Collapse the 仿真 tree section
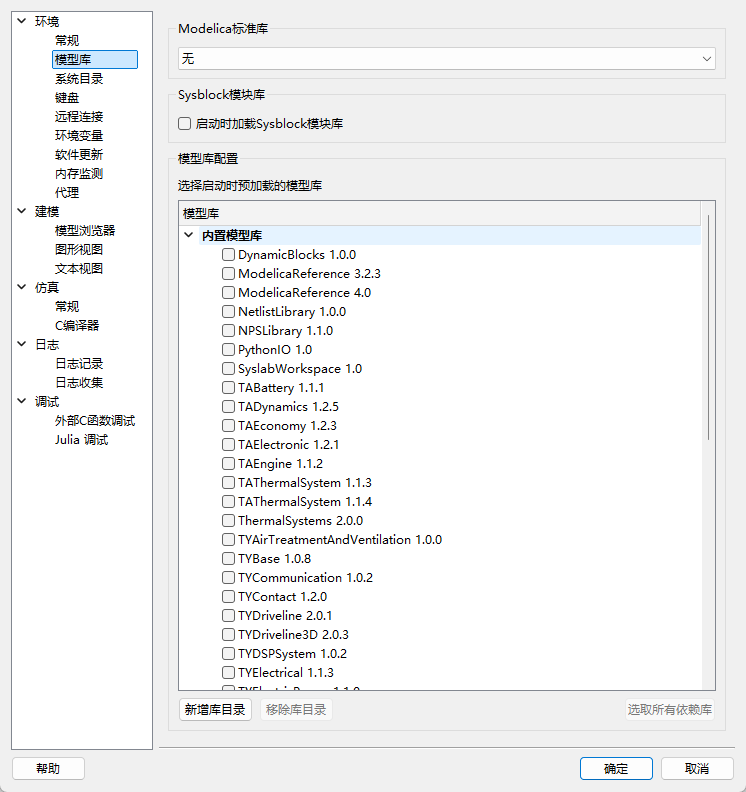Screen dimensions: 746x792 point(22,287)
